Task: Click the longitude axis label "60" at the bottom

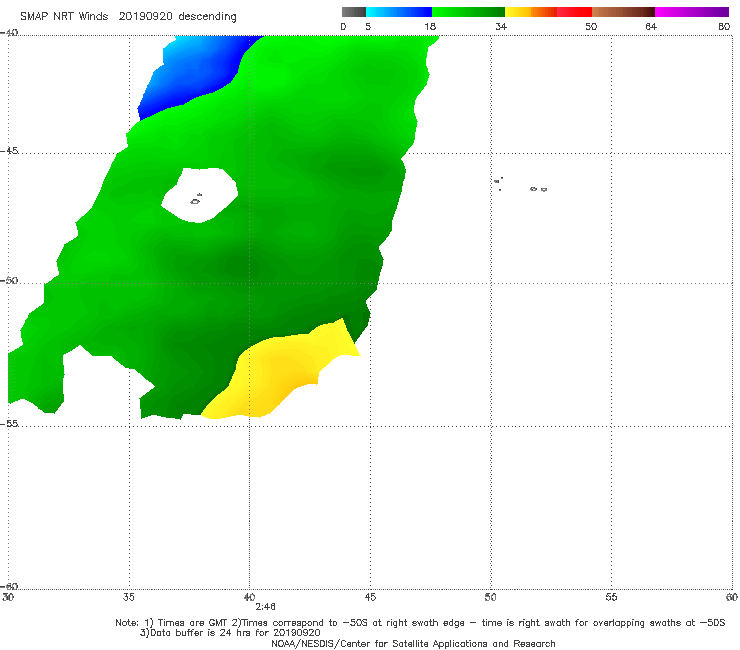Action: (x=732, y=598)
